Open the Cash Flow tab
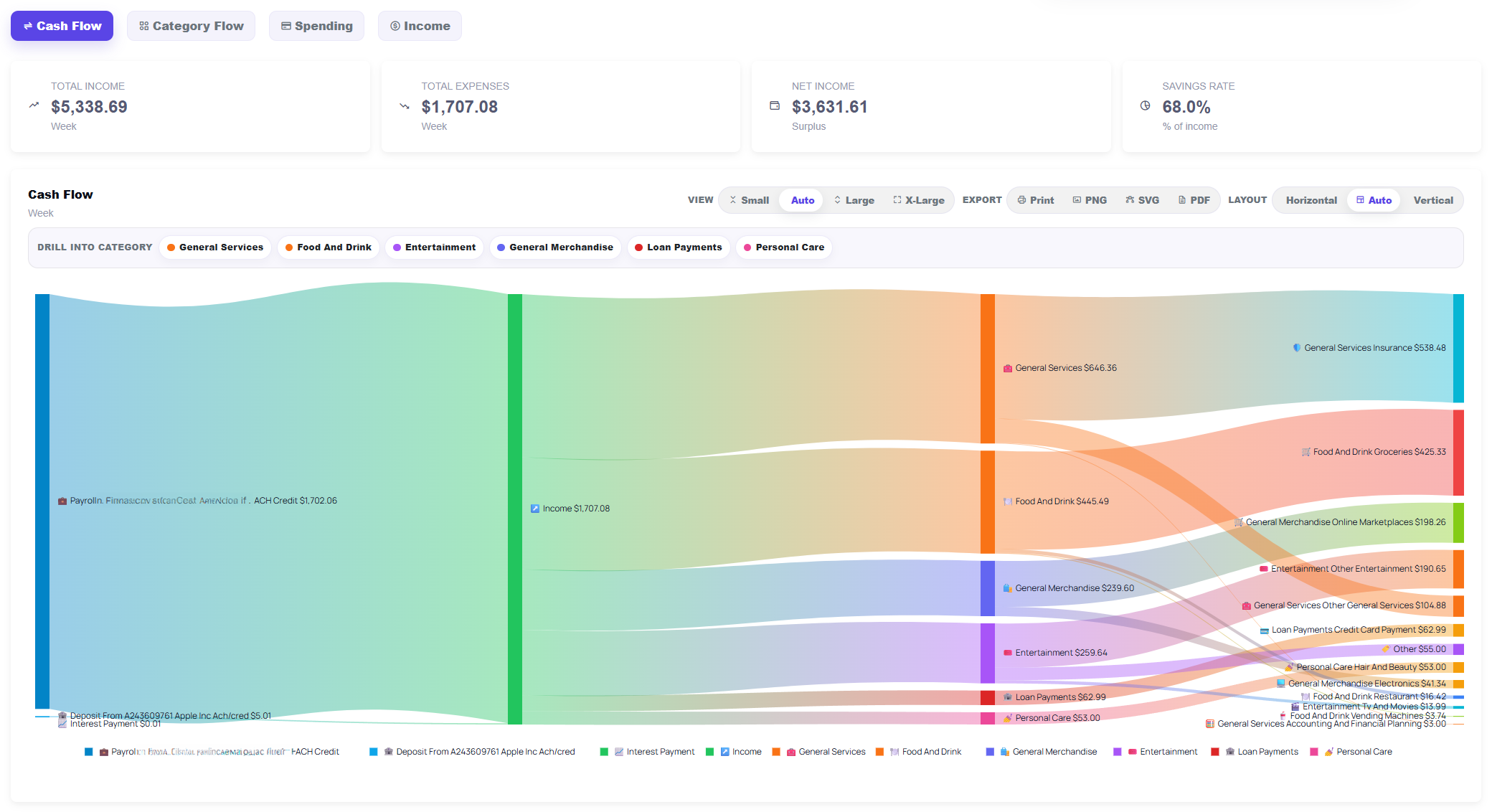1492x812 pixels. tap(62, 26)
